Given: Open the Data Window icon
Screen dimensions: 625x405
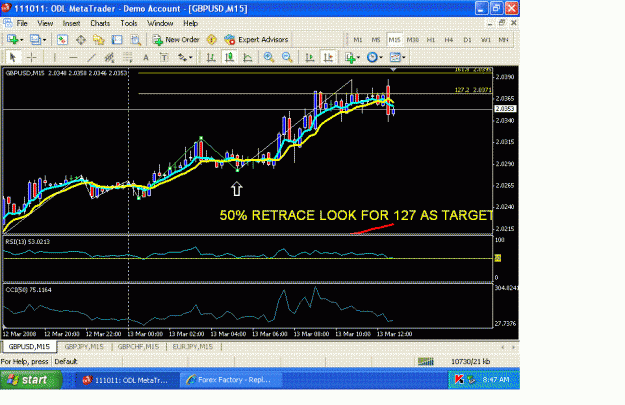Looking at the screenshot, I should click(81, 39).
